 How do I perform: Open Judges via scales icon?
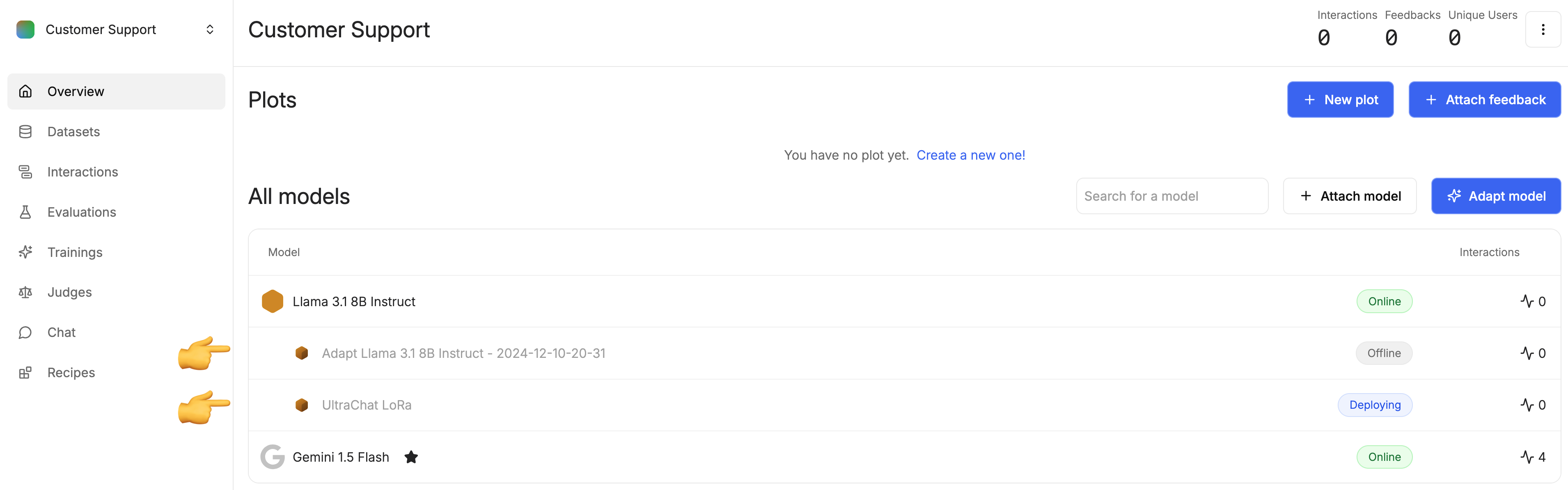tap(25, 292)
